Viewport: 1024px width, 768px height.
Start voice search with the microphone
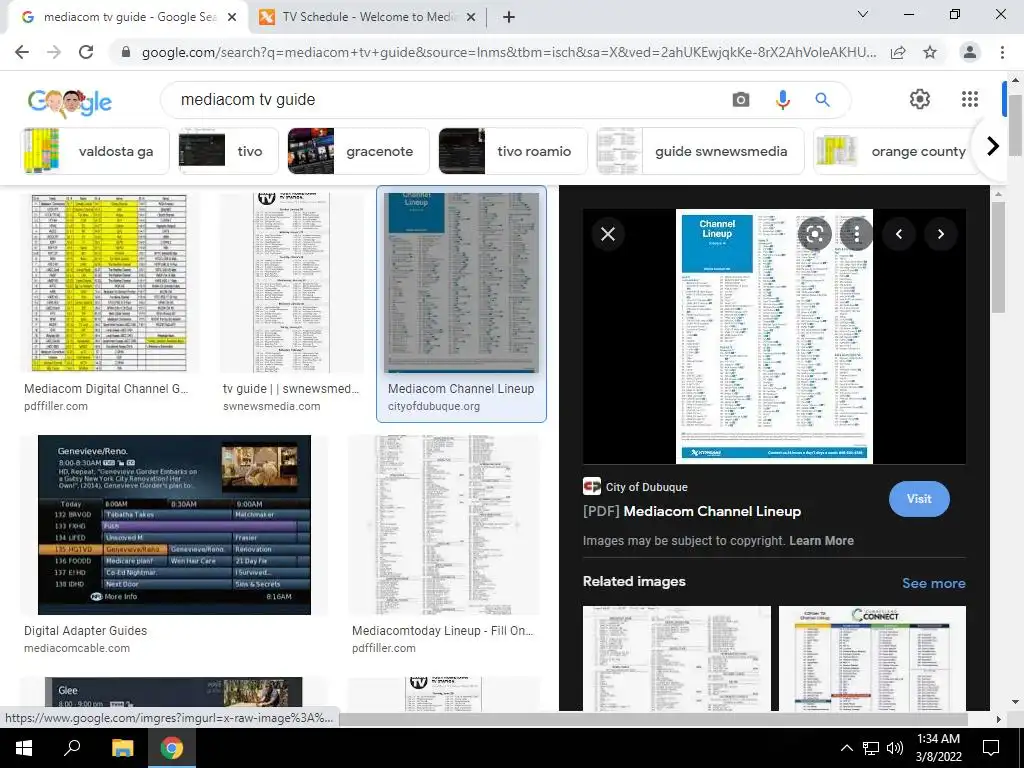pyautogui.click(x=782, y=99)
